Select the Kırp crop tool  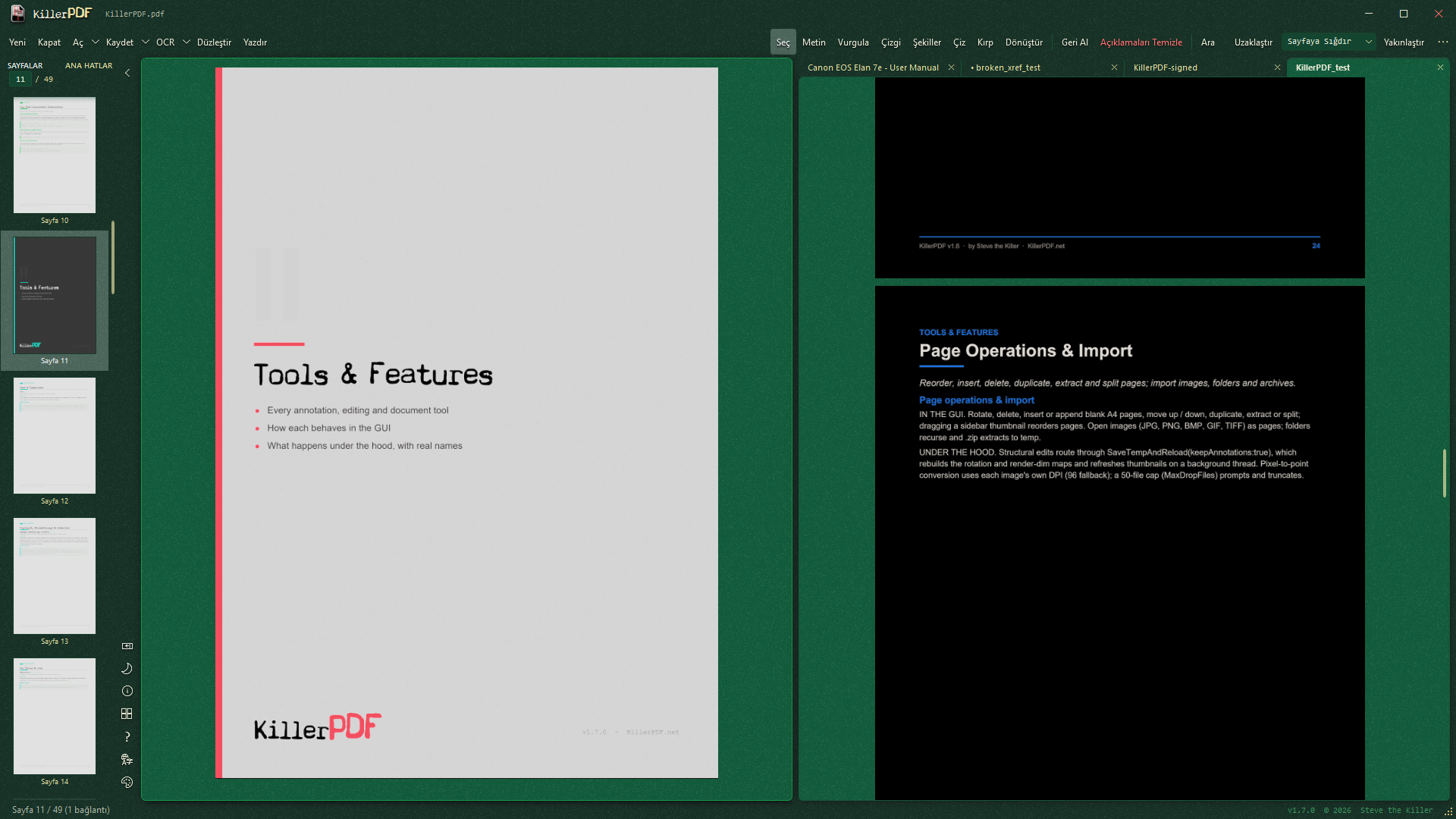985,42
